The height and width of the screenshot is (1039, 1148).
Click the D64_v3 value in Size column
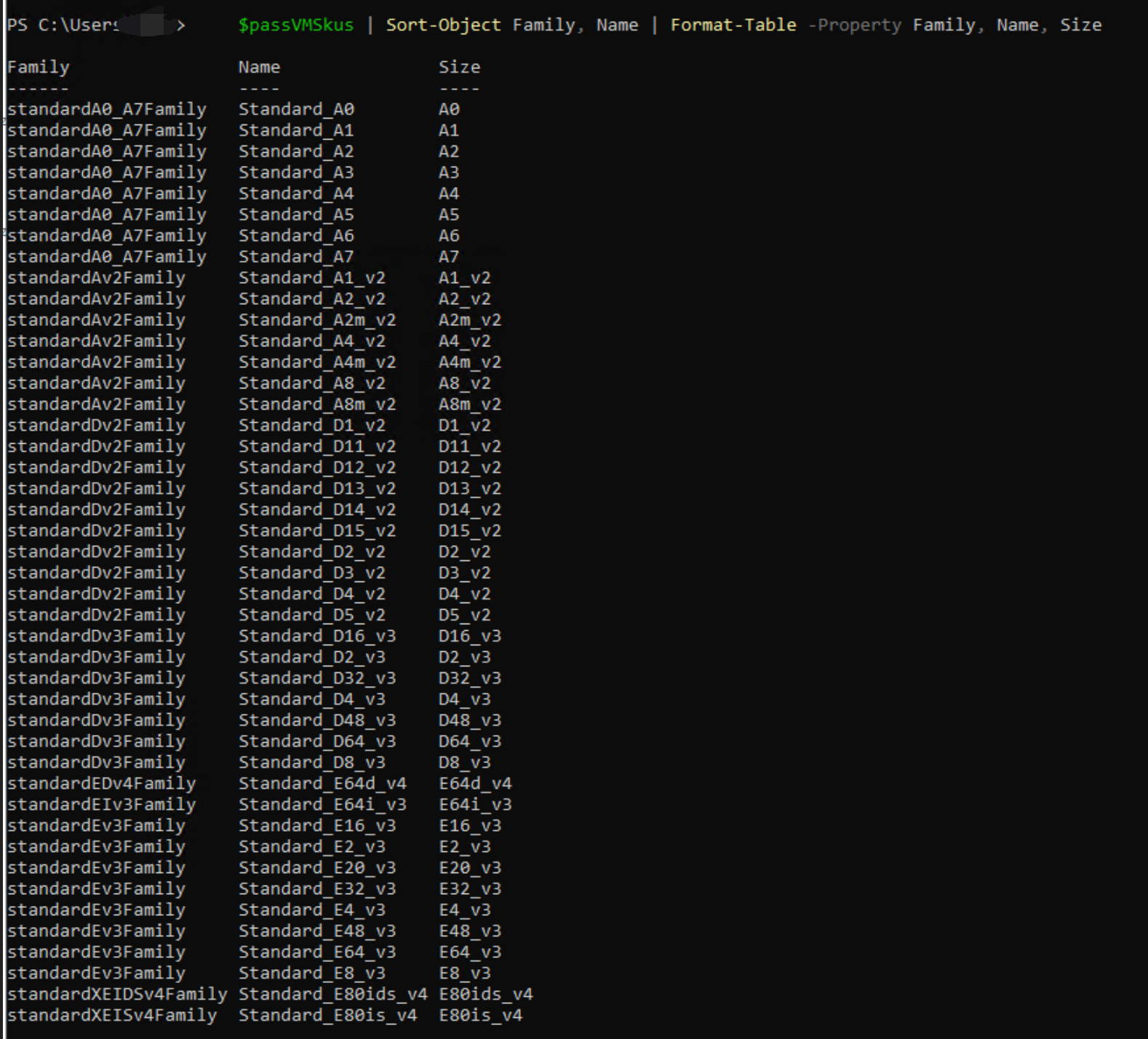pos(469,741)
